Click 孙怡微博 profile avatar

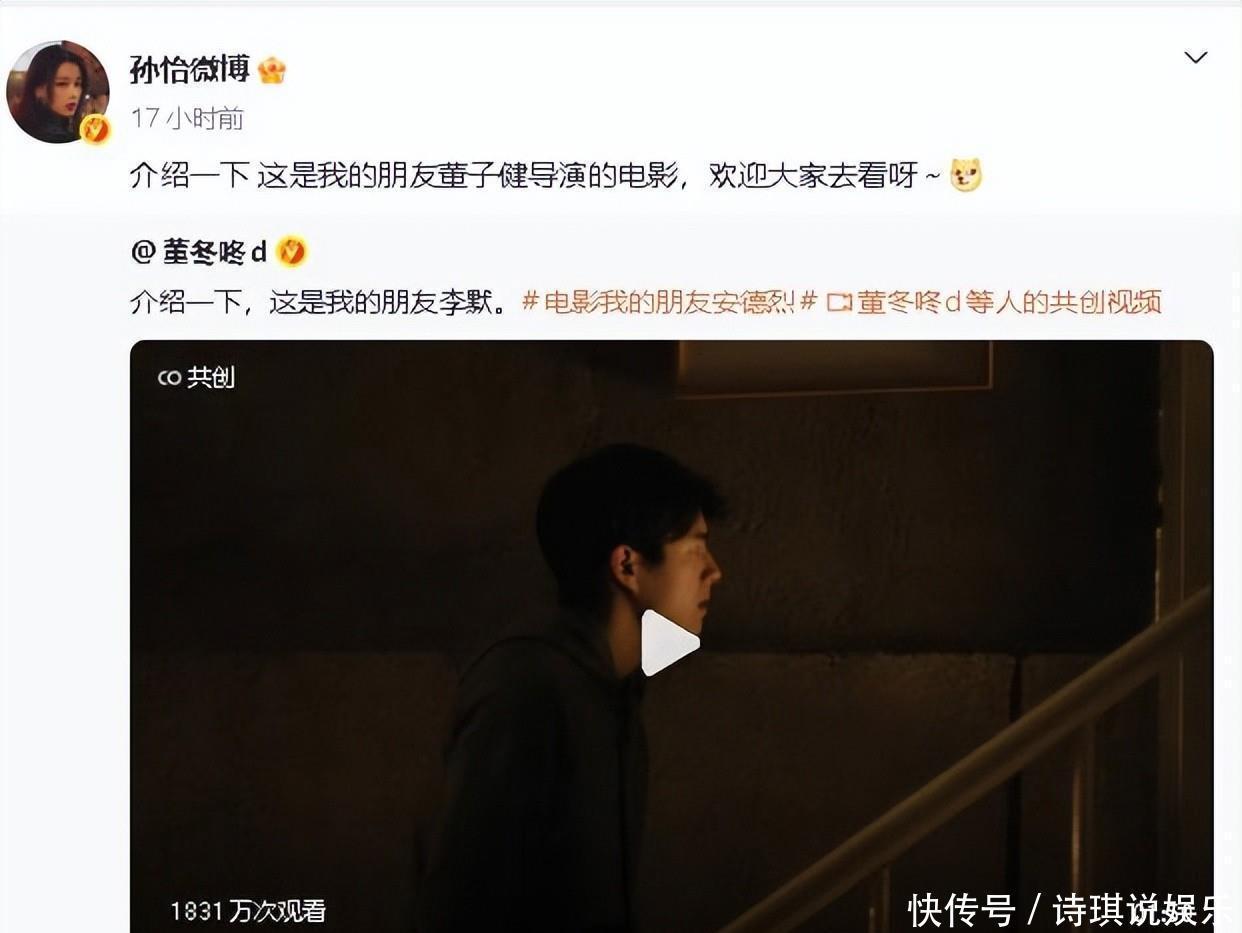pyautogui.click(x=58, y=92)
